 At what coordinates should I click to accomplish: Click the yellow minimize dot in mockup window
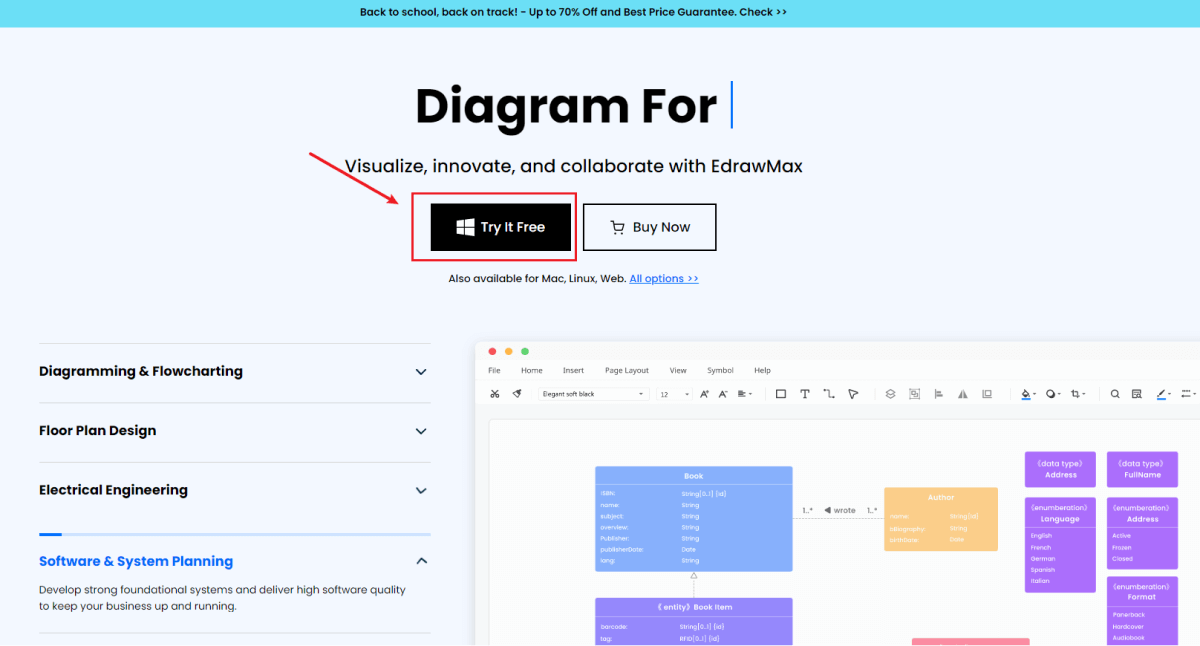click(x=508, y=351)
